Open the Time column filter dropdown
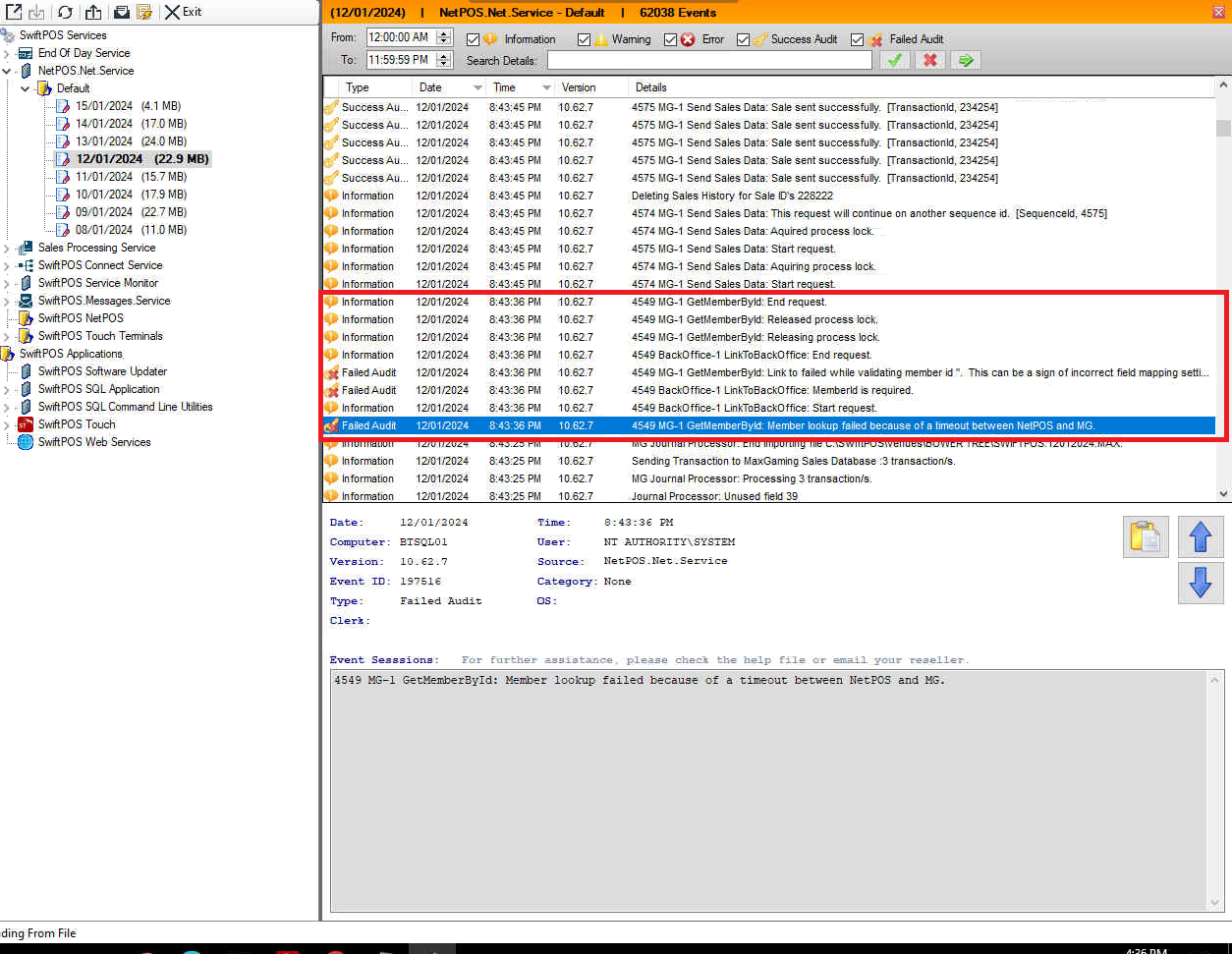The width and height of the screenshot is (1232, 954). 547,87
